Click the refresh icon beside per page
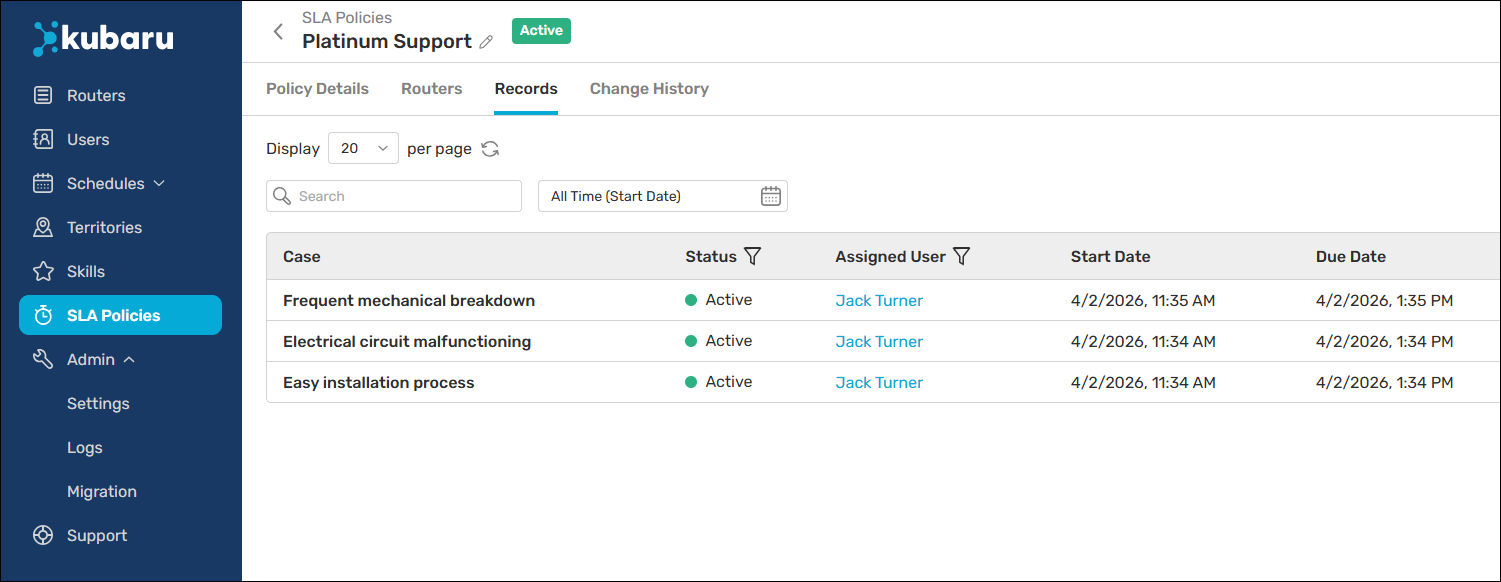 pos(490,149)
